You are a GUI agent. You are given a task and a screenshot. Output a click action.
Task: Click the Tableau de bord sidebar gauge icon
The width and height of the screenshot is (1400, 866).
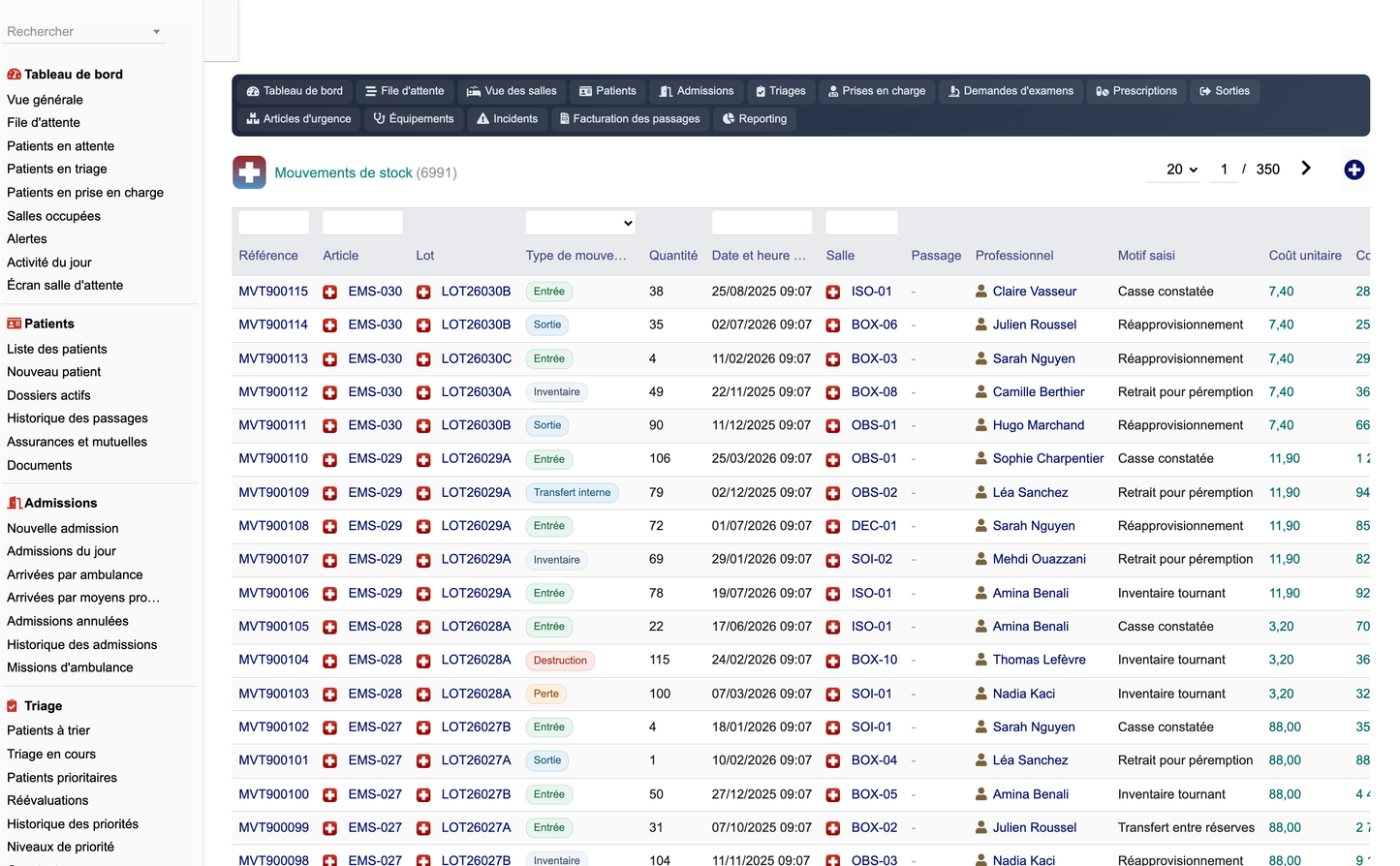pyautogui.click(x=14, y=75)
